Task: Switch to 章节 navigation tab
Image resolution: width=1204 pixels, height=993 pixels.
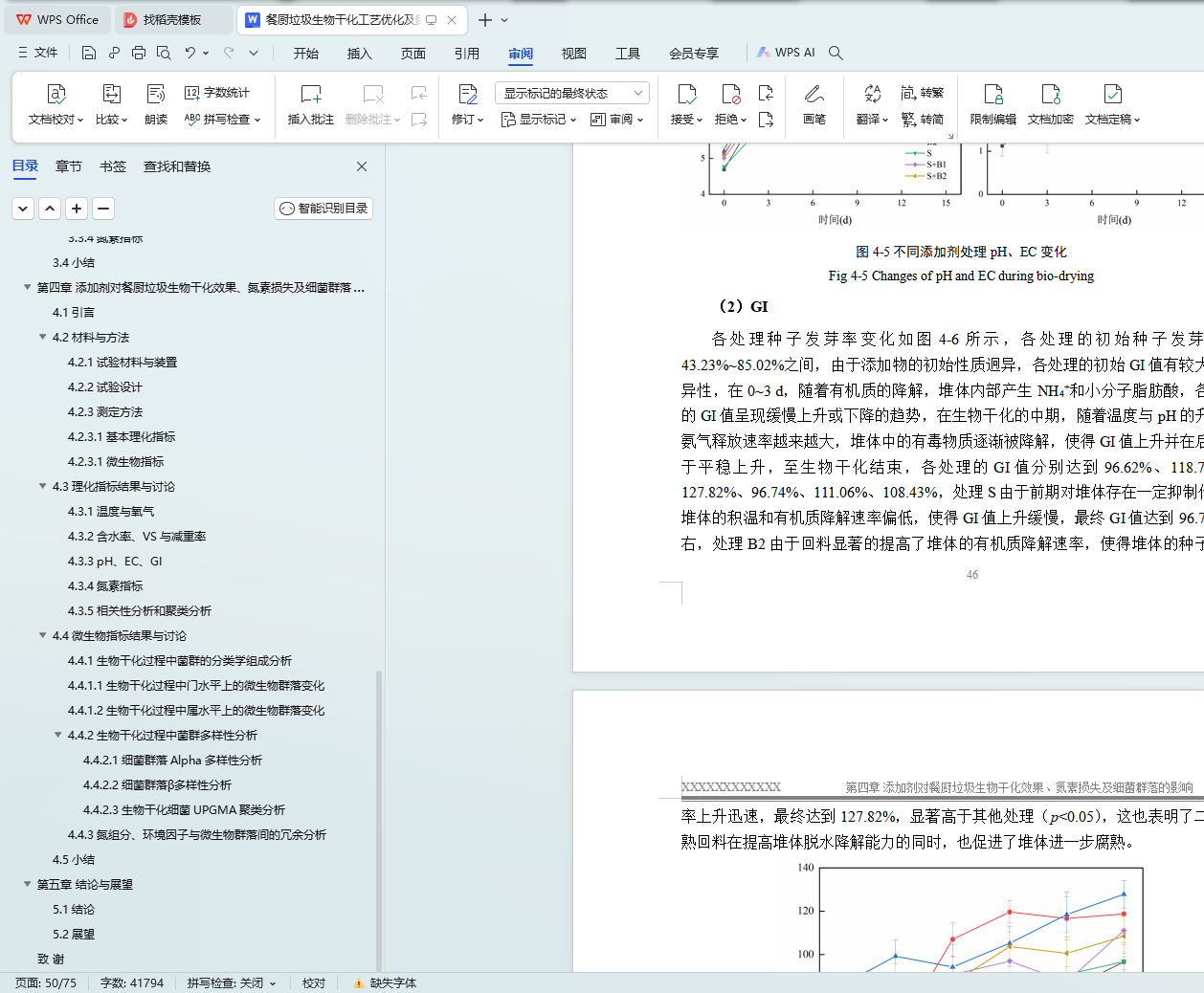Action: coord(69,166)
